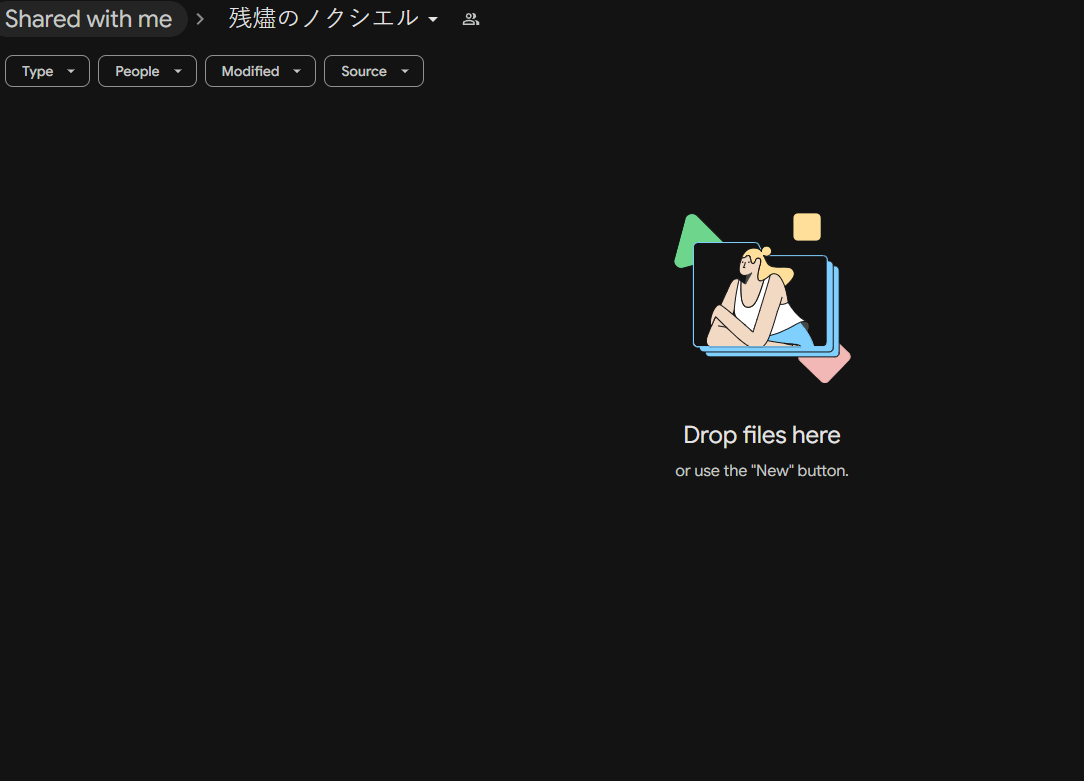Open the Modified filter dropdown

point(261,71)
